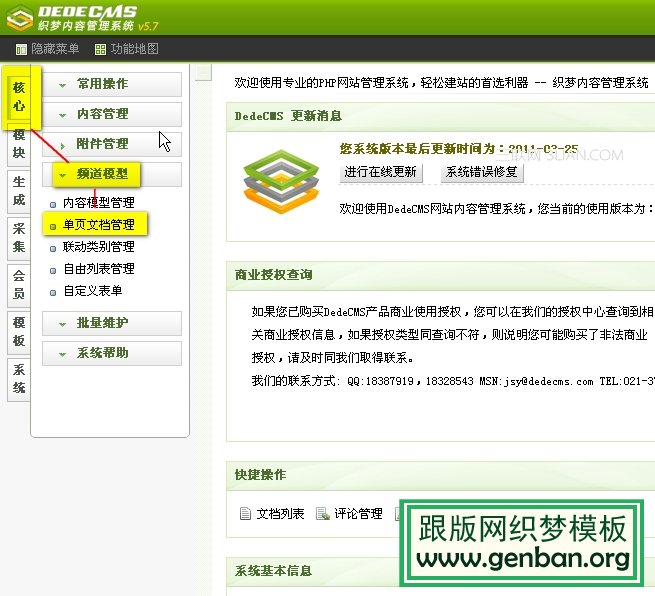Click the 评论管理 icon
Viewport: 655px width, 596px height.
pyautogui.click(x=323, y=514)
